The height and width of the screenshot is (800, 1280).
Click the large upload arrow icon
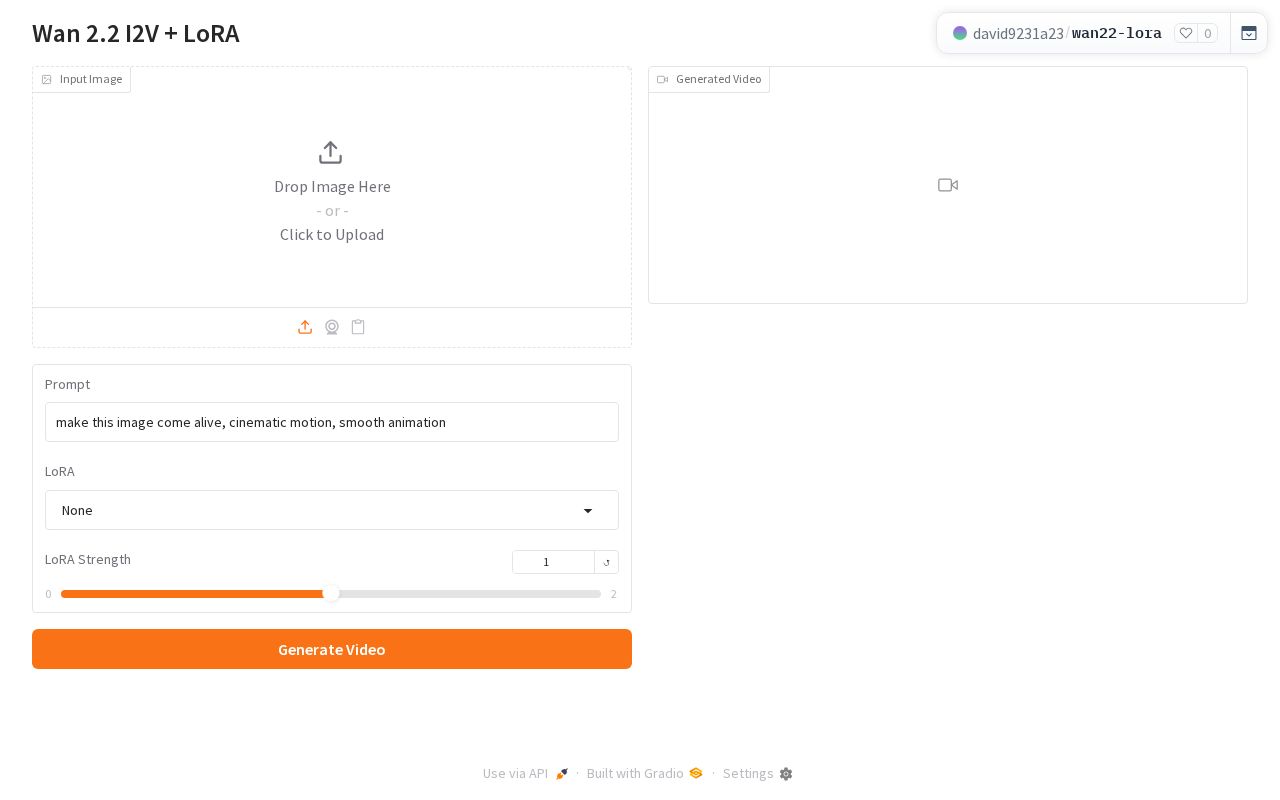click(x=330, y=153)
